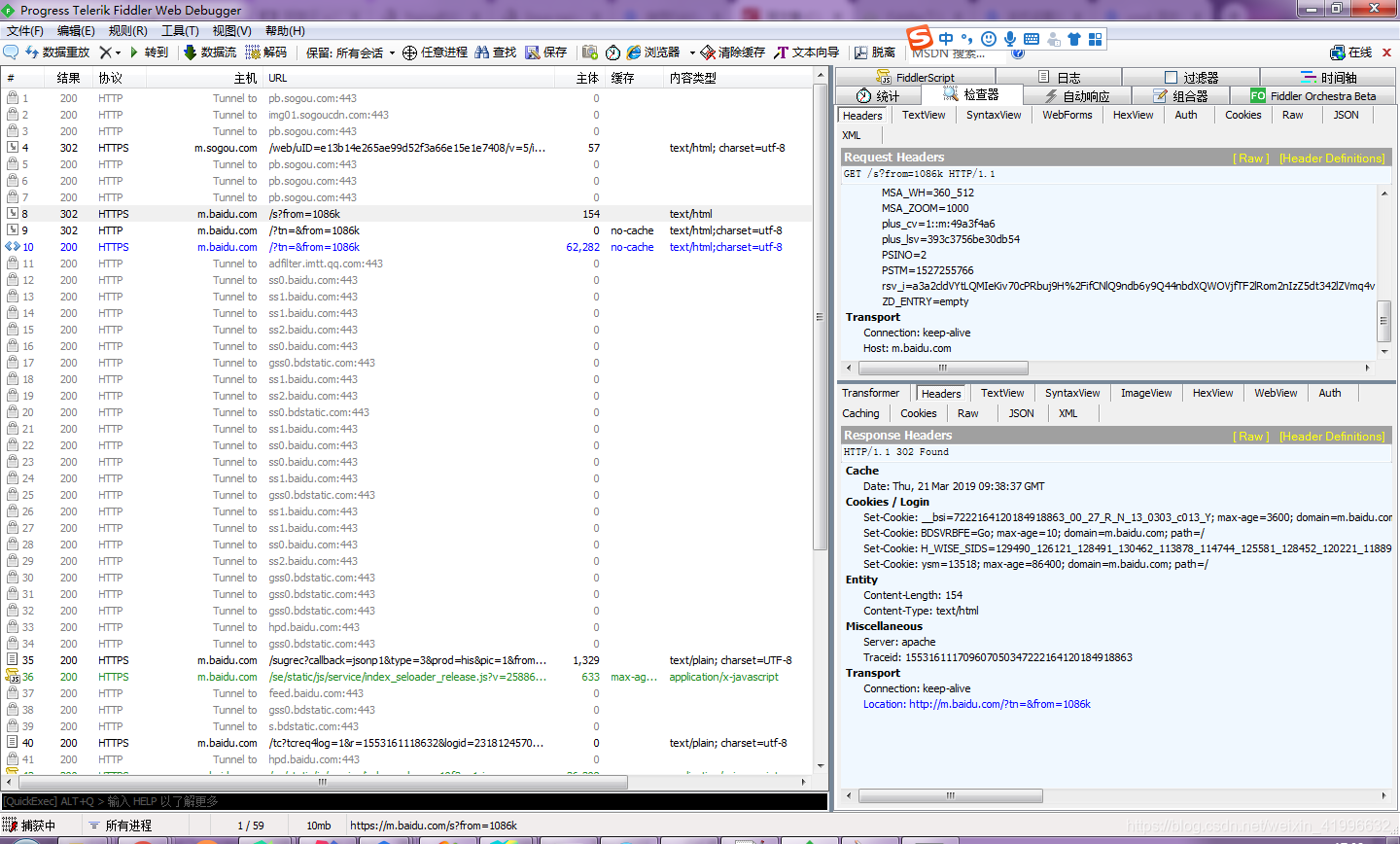This screenshot has width=1400, height=844.
Task: Click the MSDN search input field
Action: (958, 53)
